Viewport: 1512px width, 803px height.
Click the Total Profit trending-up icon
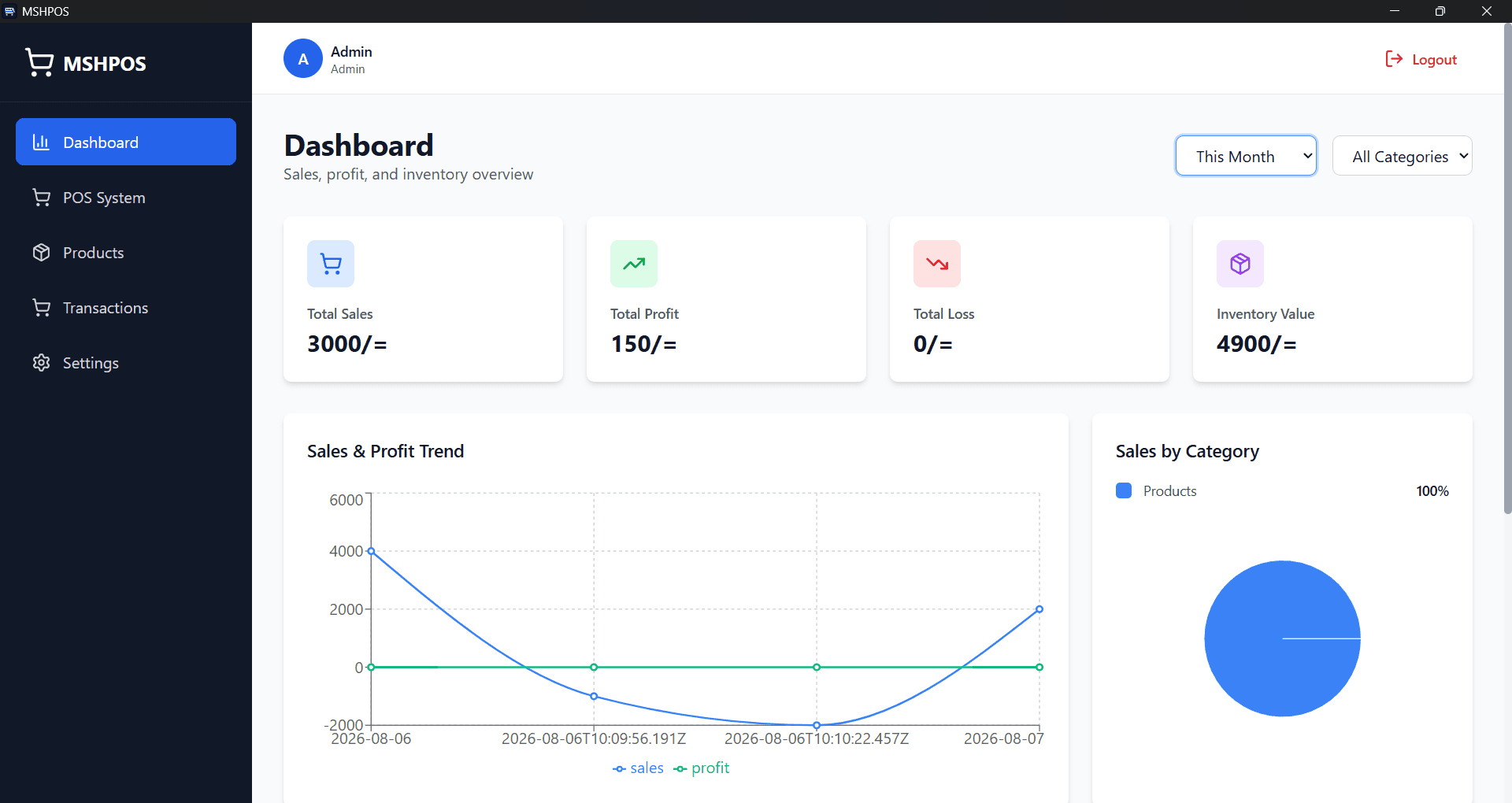634,264
